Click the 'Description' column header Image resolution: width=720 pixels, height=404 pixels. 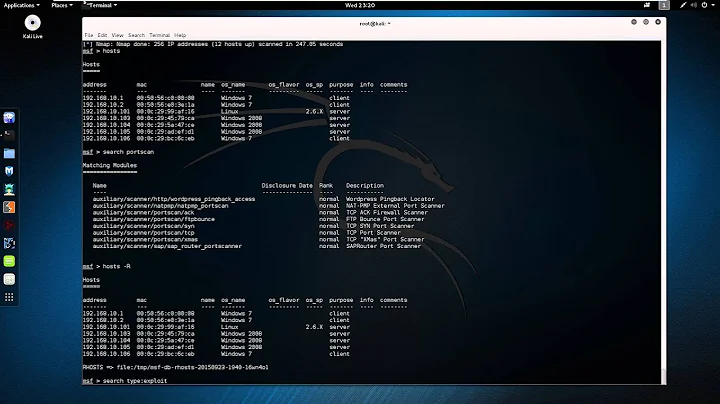click(365, 185)
